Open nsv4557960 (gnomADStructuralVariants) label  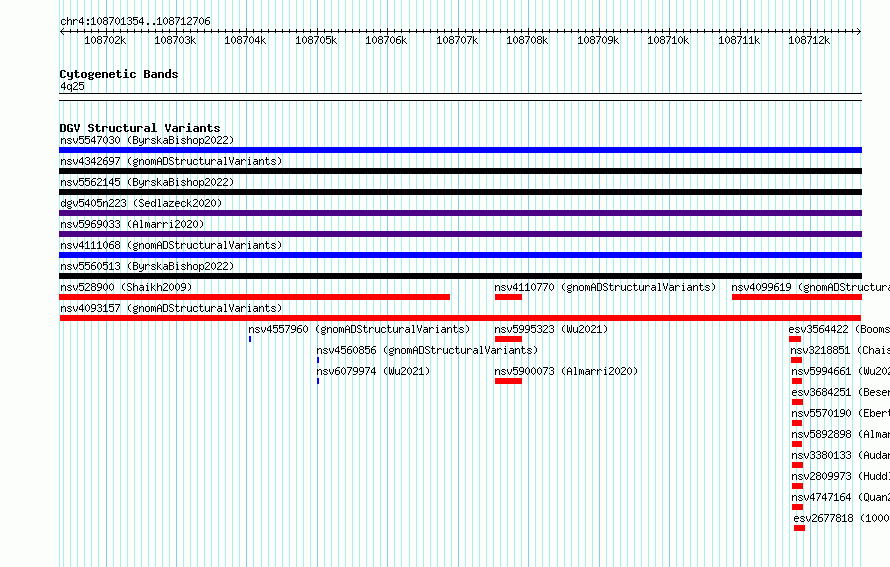359,329
